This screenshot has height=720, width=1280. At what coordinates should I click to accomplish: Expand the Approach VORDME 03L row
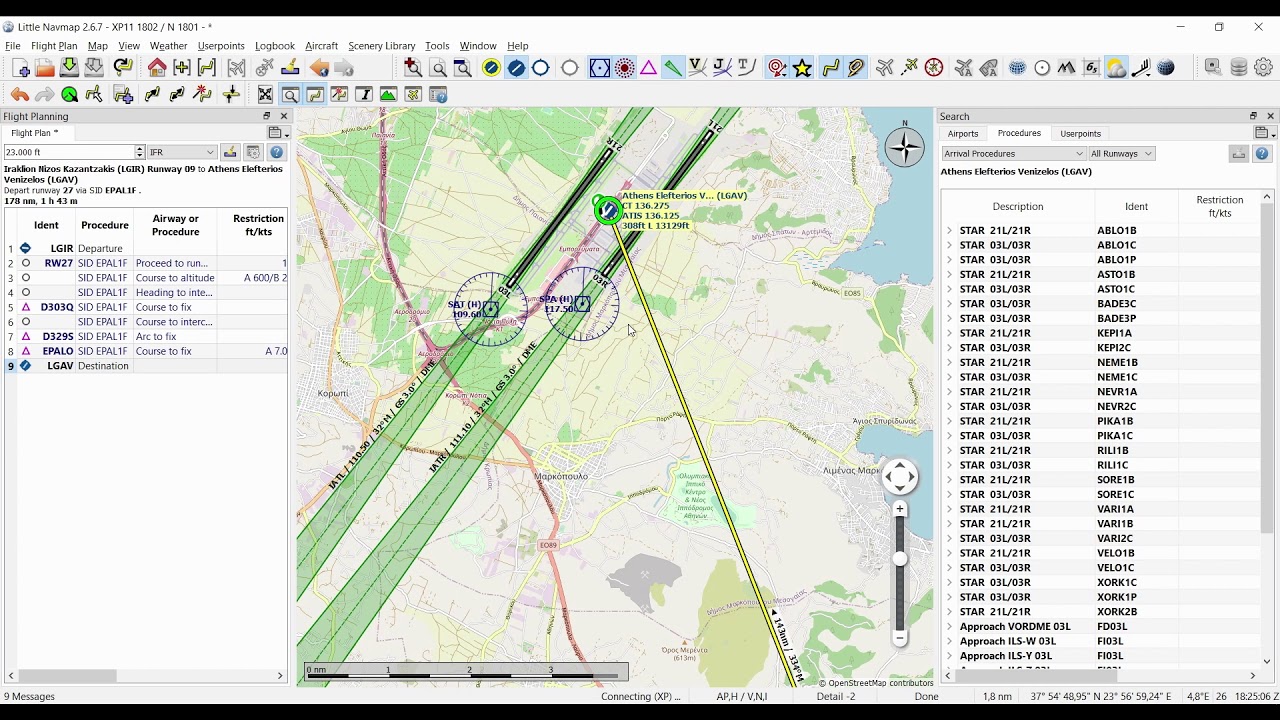(x=949, y=626)
